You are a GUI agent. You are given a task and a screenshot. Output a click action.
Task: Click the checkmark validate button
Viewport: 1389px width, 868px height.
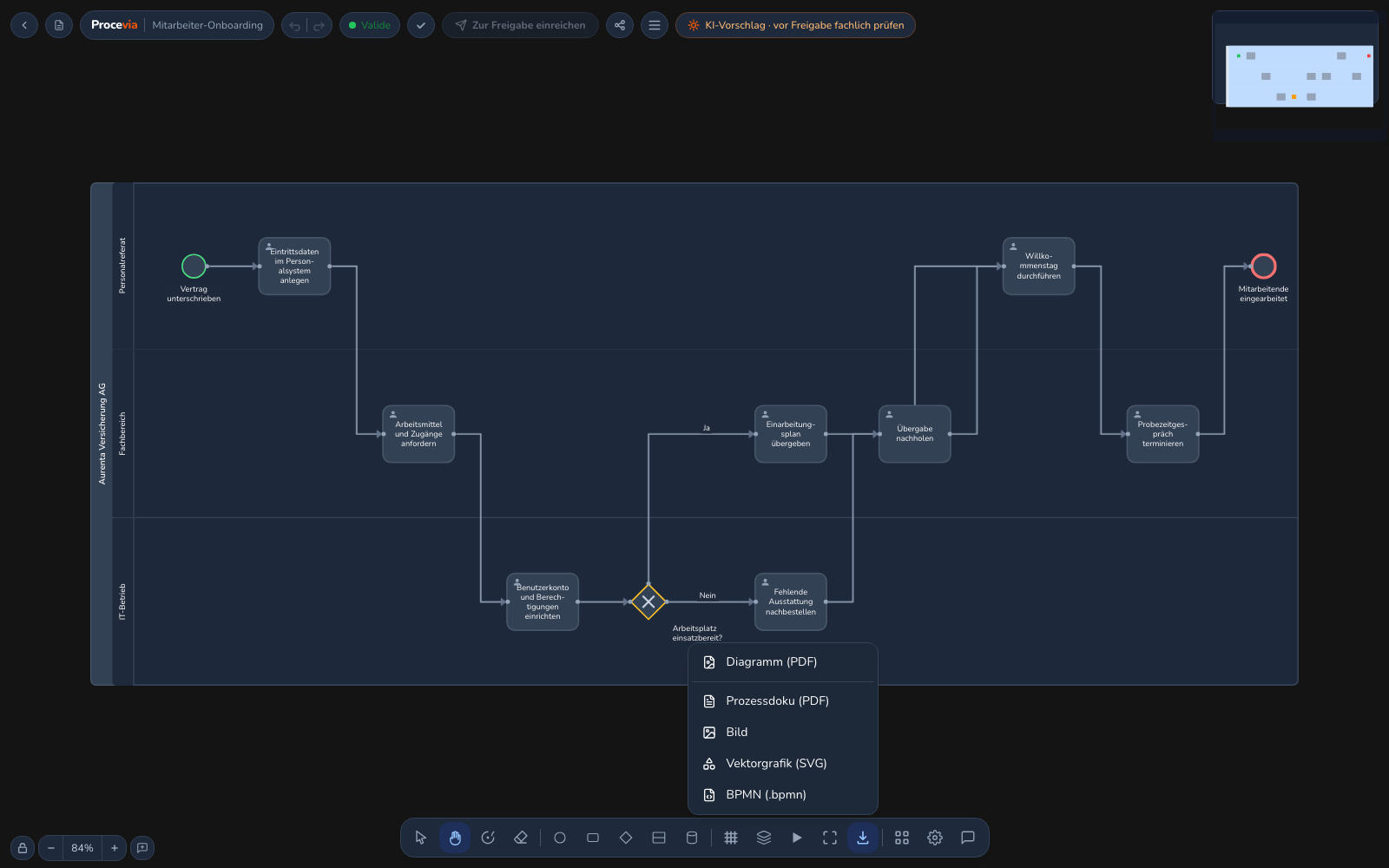coord(421,25)
